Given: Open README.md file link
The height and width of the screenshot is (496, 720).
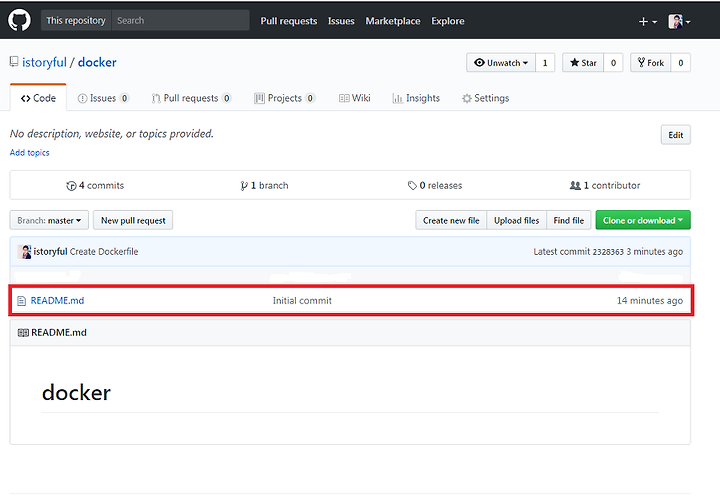Looking at the screenshot, I should (x=57, y=301).
